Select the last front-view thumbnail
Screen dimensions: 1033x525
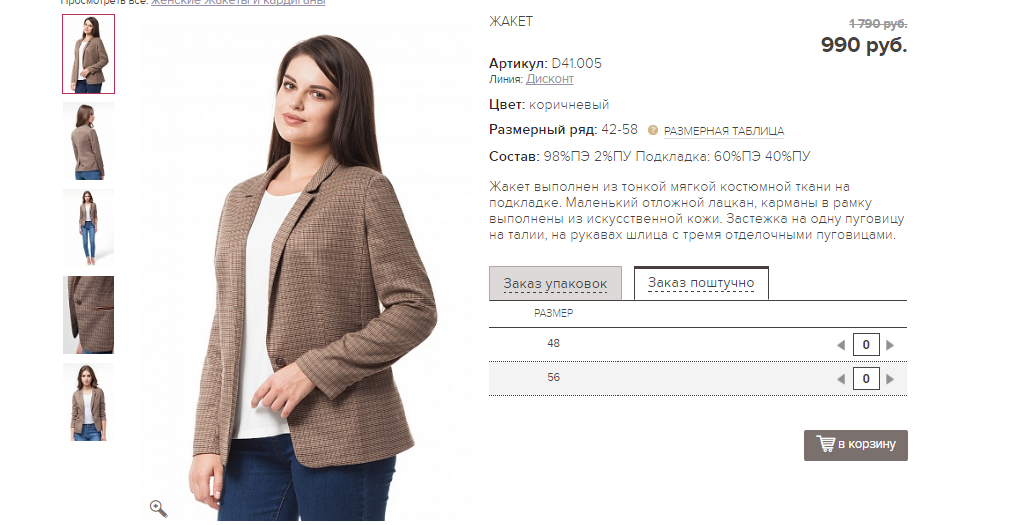coord(88,402)
